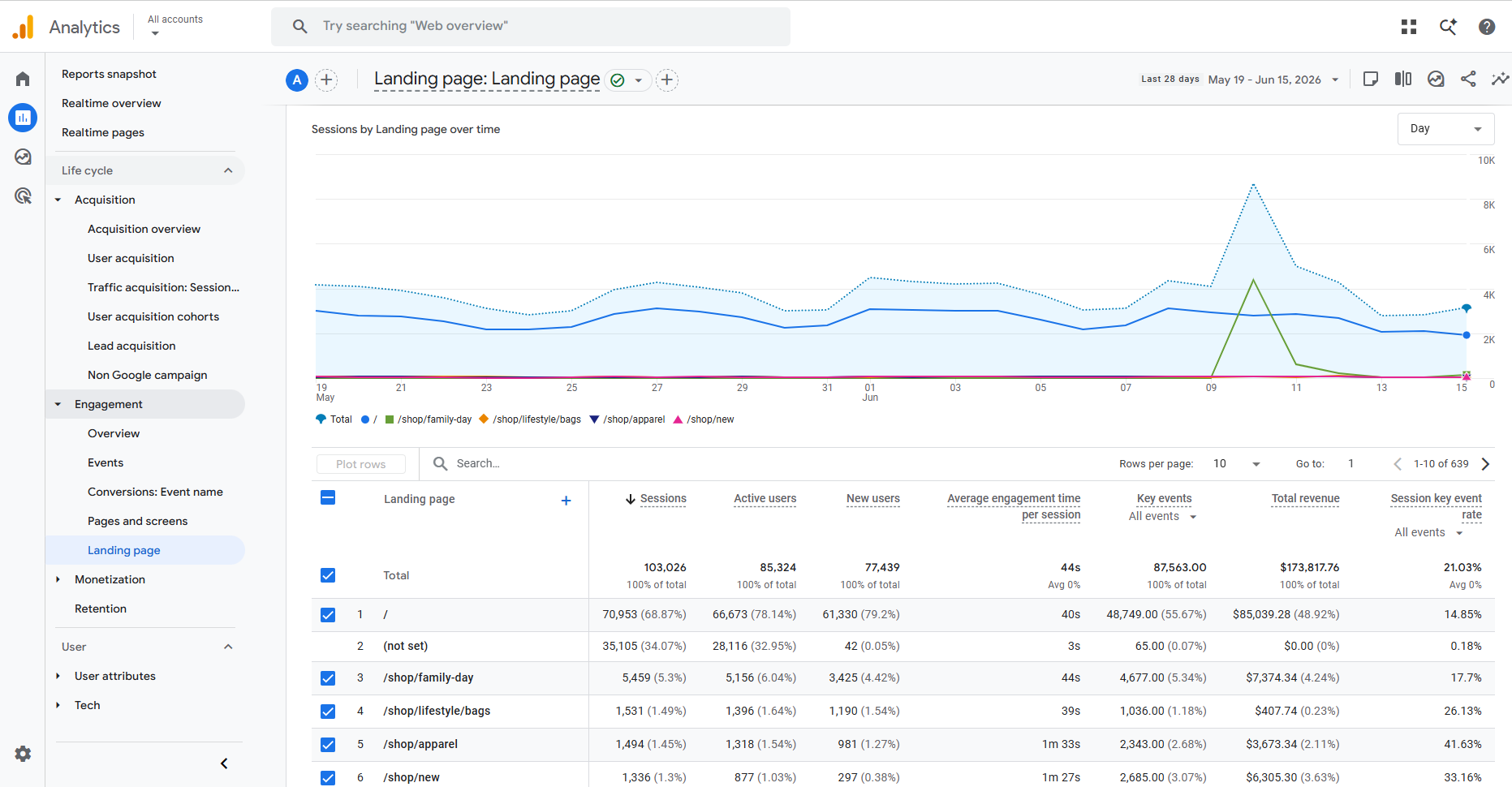Click the Share this report icon
Image resolution: width=1512 pixels, height=787 pixels.
(x=1468, y=79)
